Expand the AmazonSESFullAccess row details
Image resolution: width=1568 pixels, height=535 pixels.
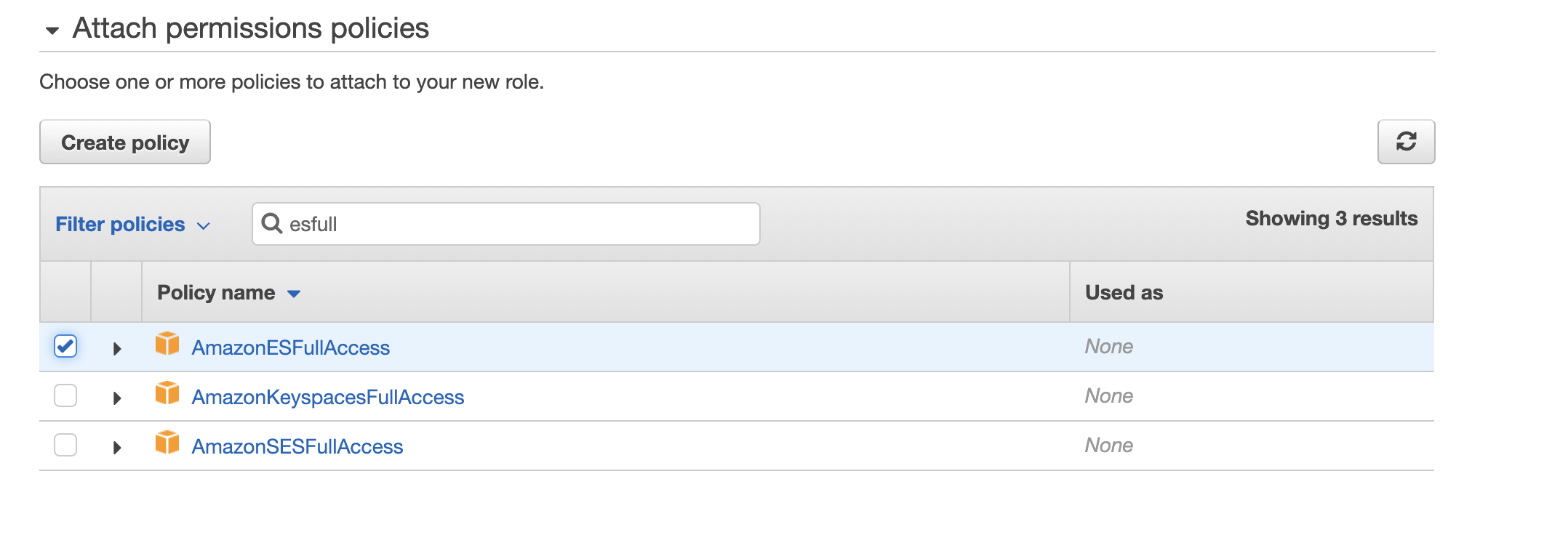click(117, 448)
